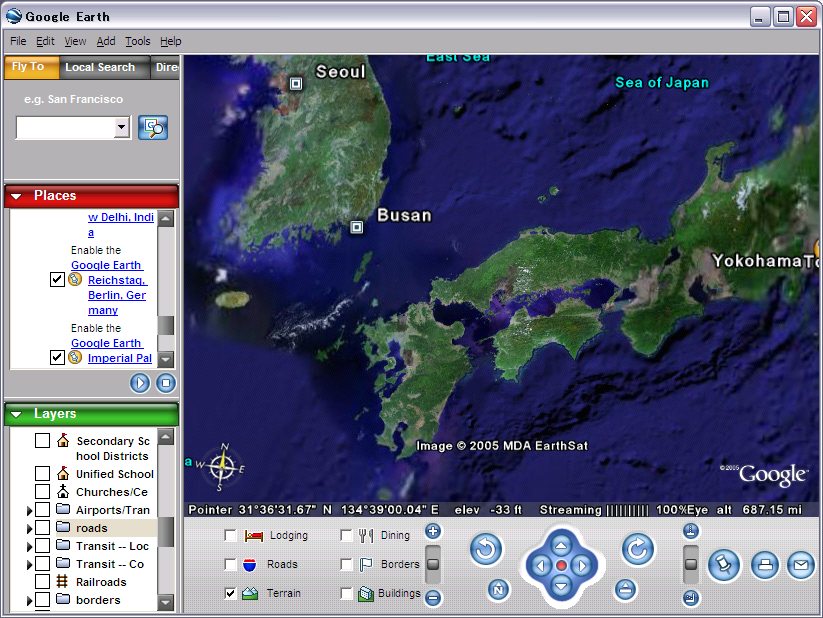Image resolution: width=823 pixels, height=618 pixels.
Task: Uncheck the Terrain checkbox
Action: (231, 593)
